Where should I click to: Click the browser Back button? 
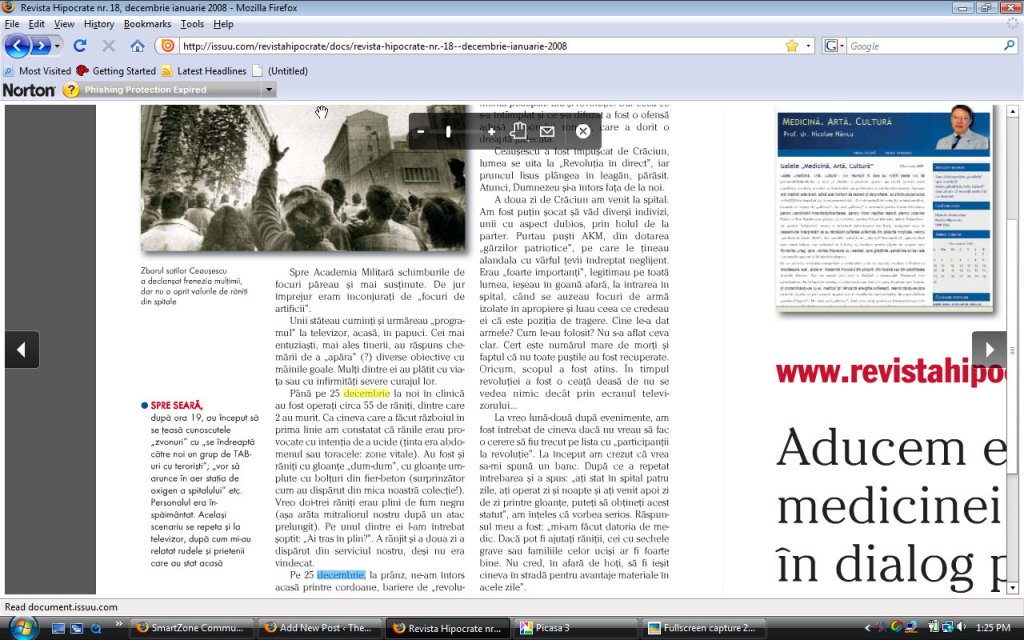coord(17,46)
